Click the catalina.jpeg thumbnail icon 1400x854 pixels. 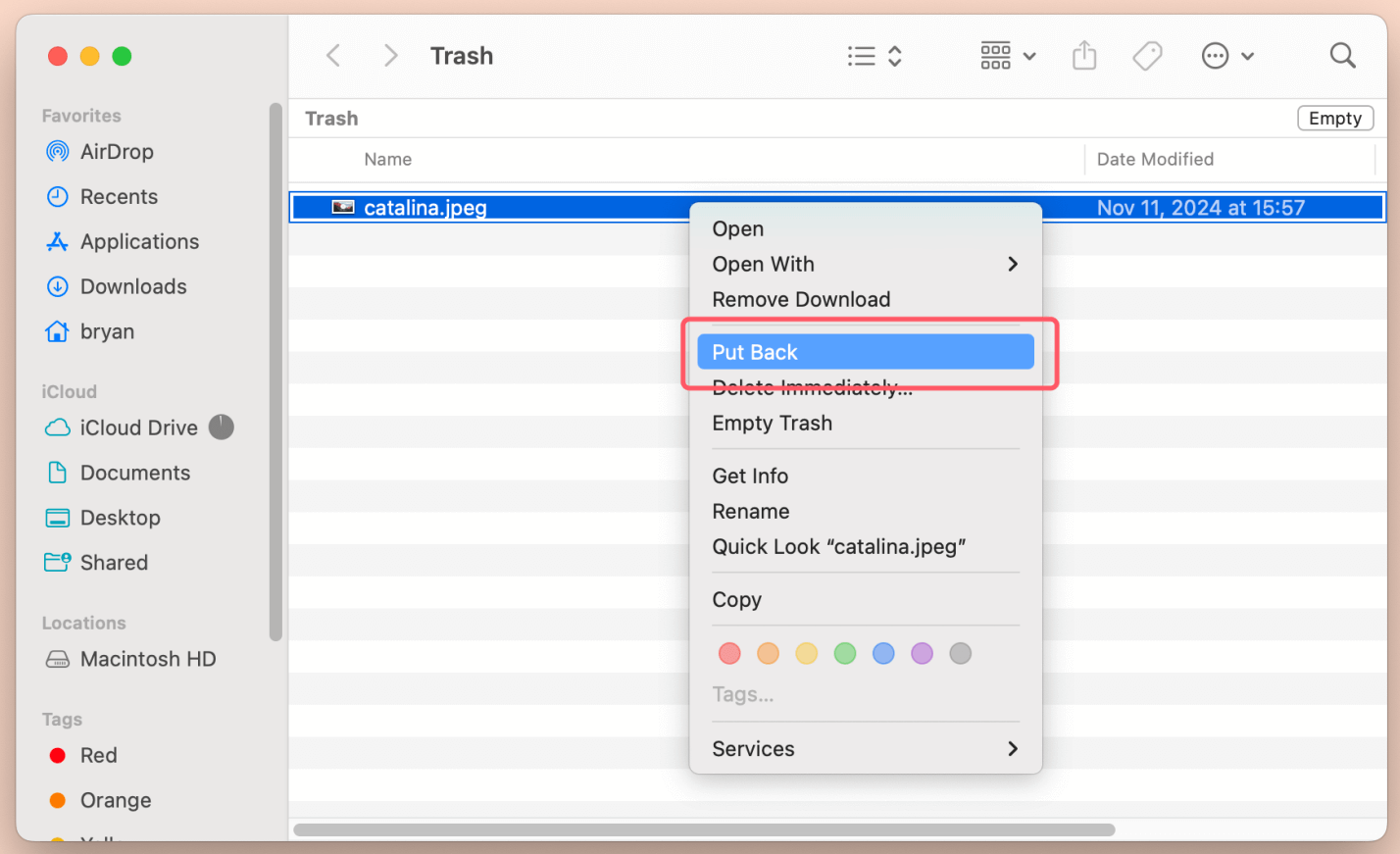point(343,207)
